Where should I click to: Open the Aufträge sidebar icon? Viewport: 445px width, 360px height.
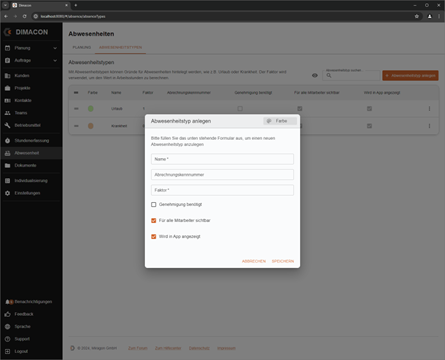(7, 60)
